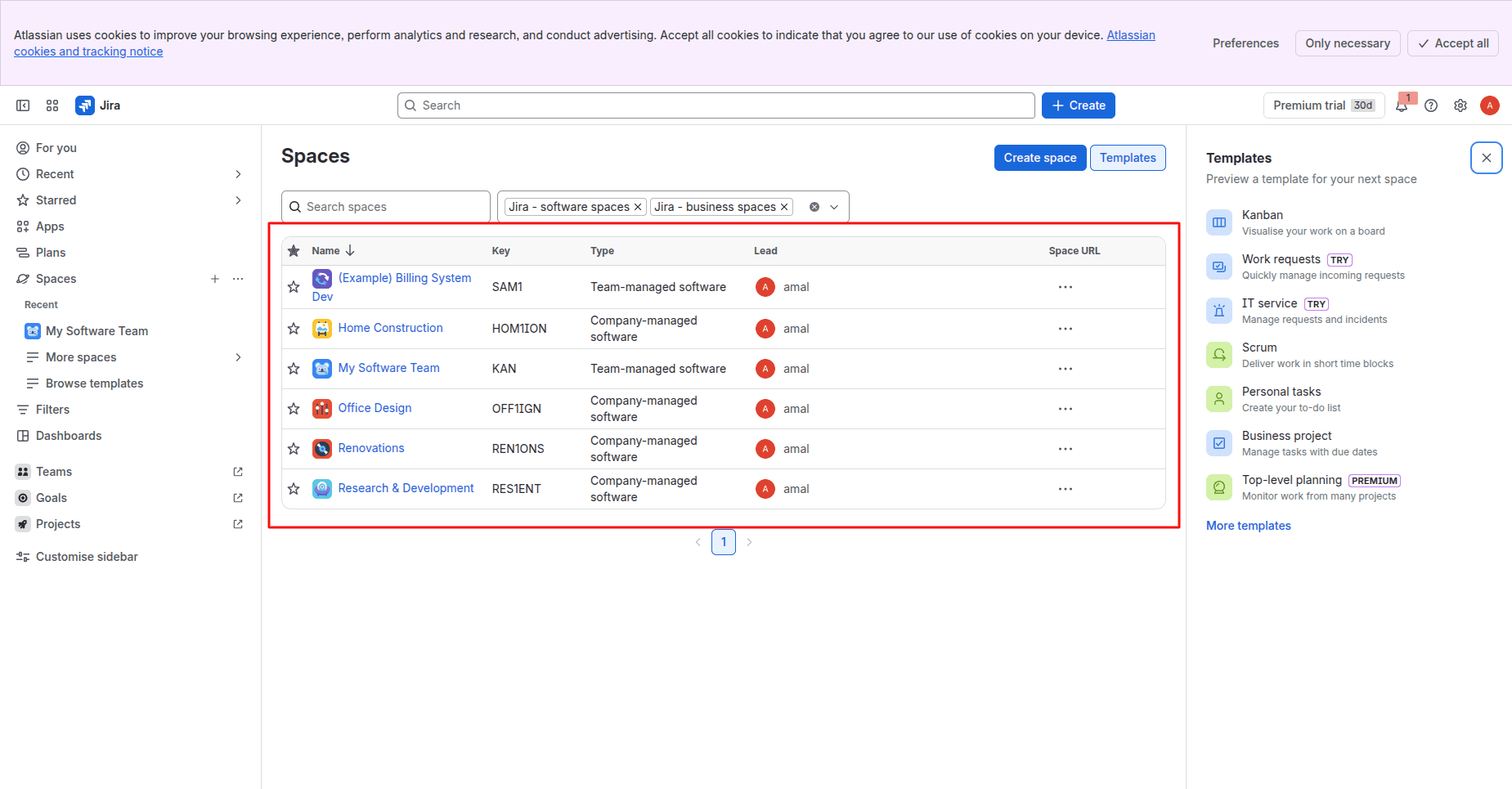This screenshot has height=789, width=1512.
Task: Remove the Jira - software spaces filter tag
Action: (x=638, y=207)
